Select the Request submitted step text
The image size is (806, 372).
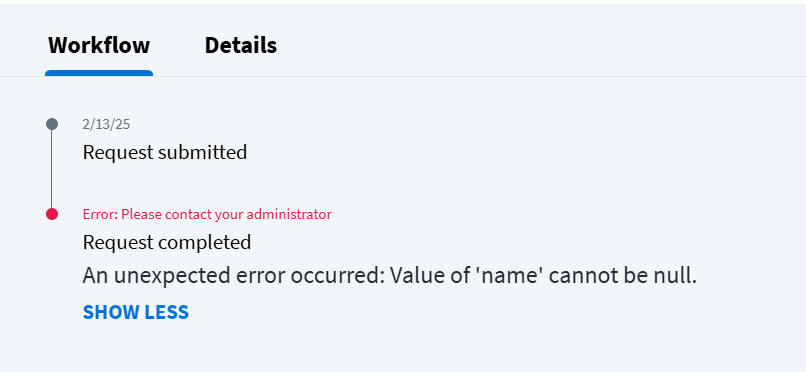(x=165, y=152)
